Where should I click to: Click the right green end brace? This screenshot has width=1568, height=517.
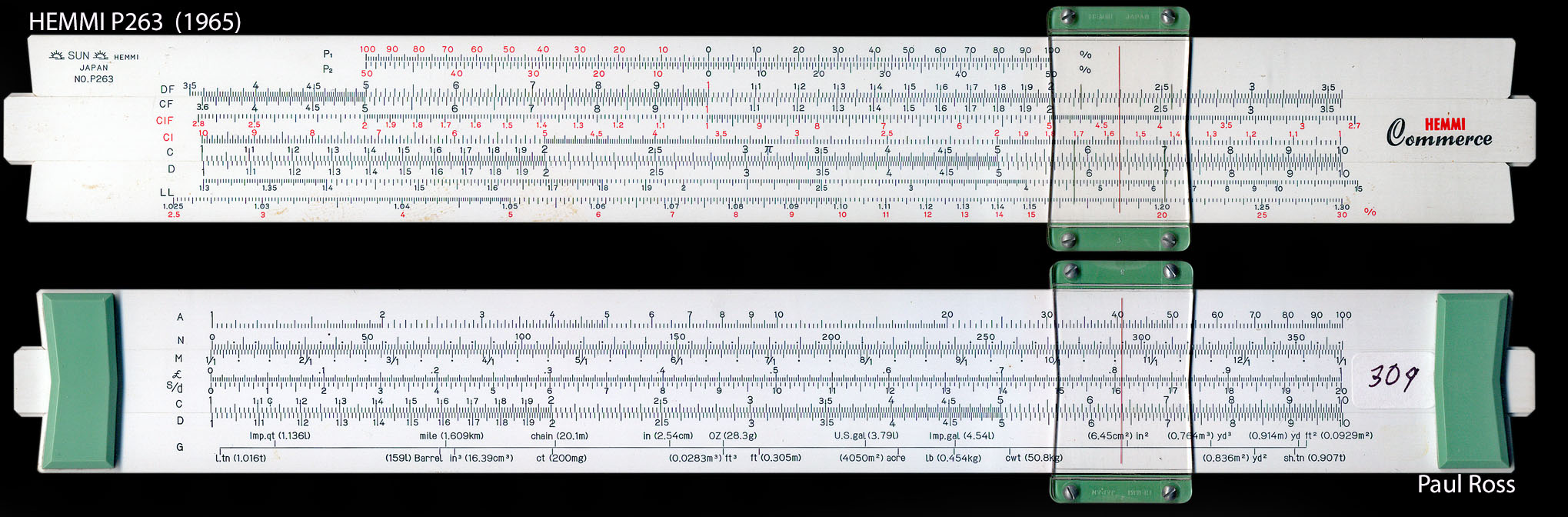click(1474, 381)
